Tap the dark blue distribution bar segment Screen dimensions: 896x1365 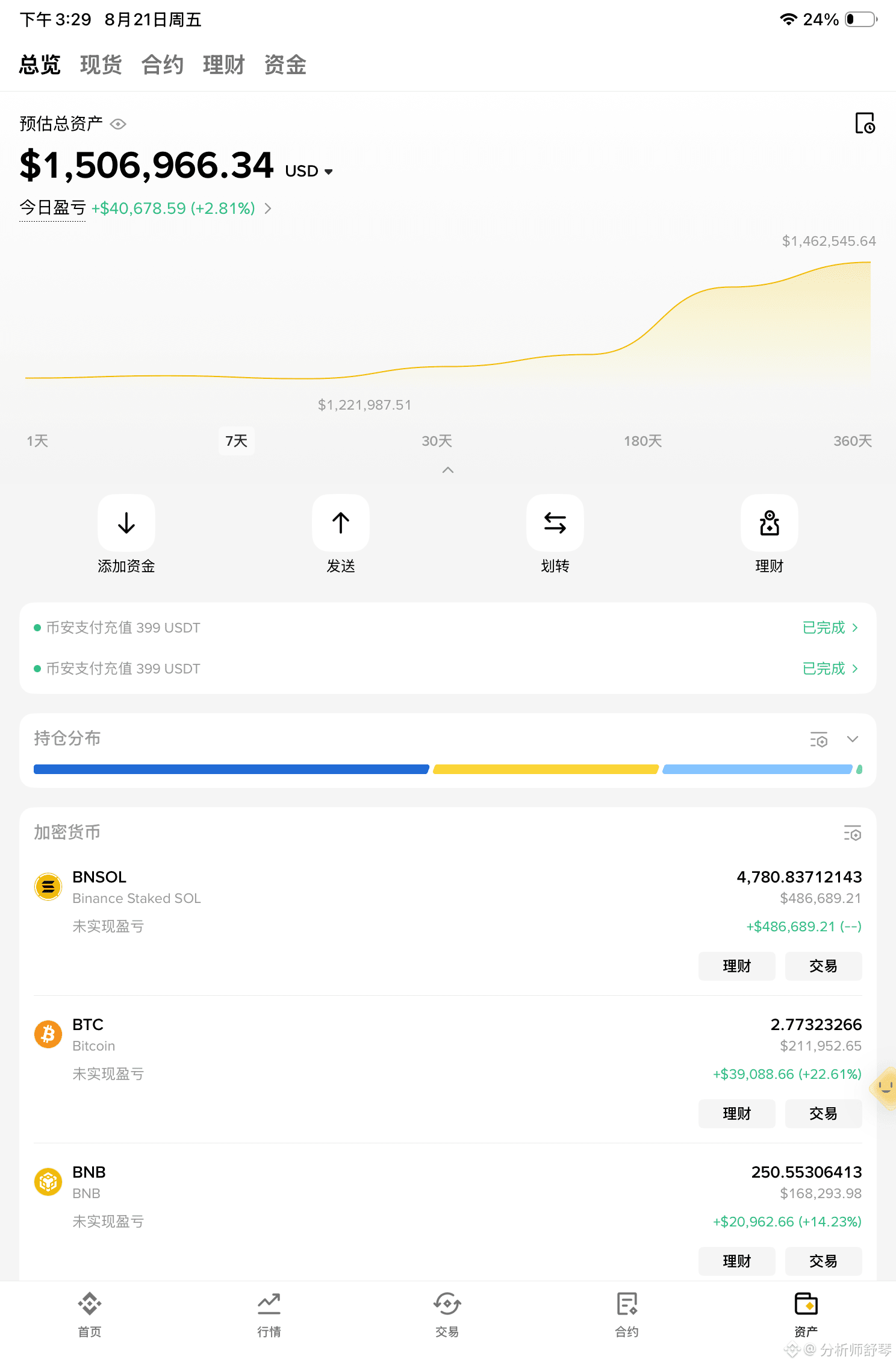click(x=231, y=769)
